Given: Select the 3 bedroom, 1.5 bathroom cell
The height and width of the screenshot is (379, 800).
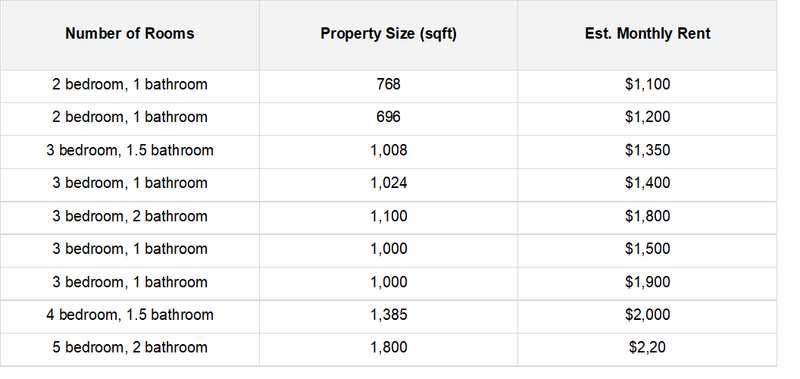Looking at the screenshot, I should point(130,150).
